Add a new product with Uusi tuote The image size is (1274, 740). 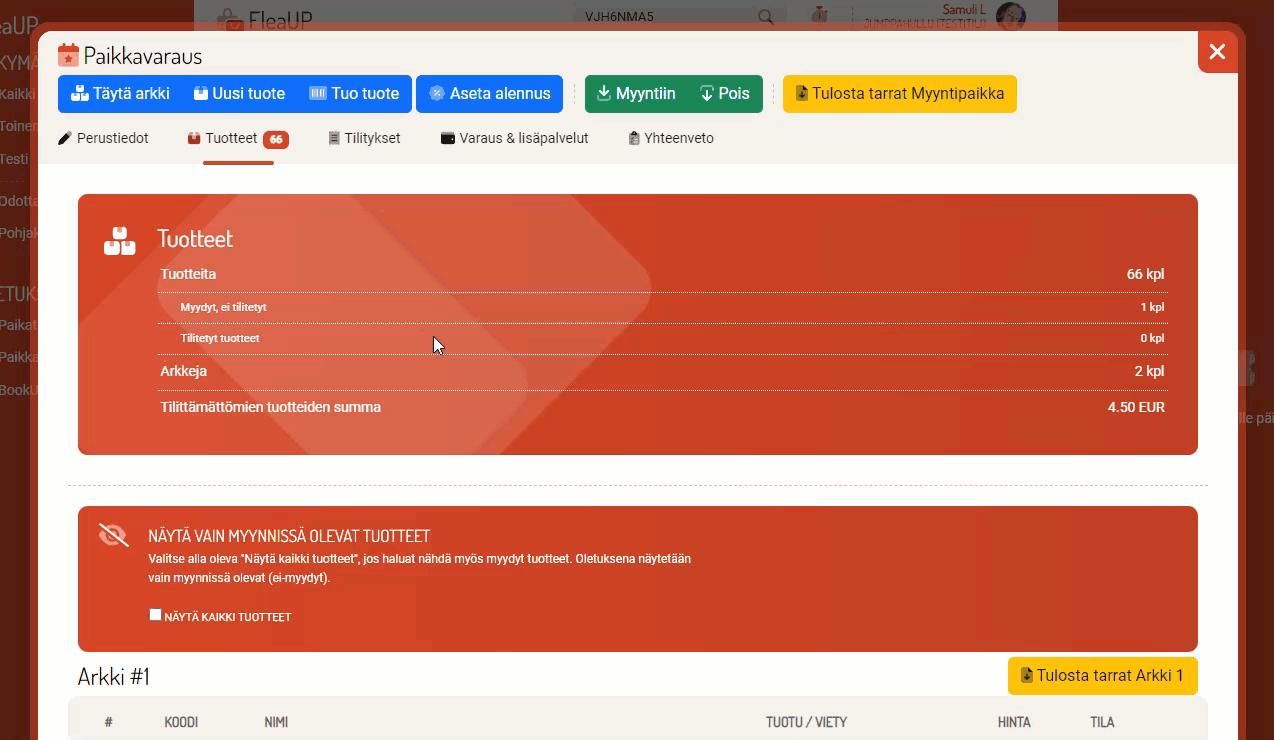pyautogui.click(x=239, y=94)
